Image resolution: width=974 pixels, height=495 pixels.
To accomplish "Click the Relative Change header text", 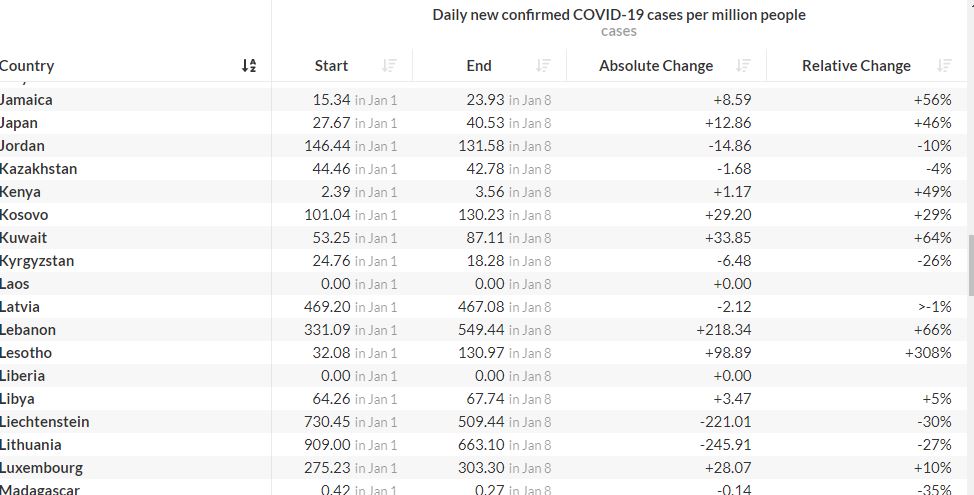I will tap(856, 66).
